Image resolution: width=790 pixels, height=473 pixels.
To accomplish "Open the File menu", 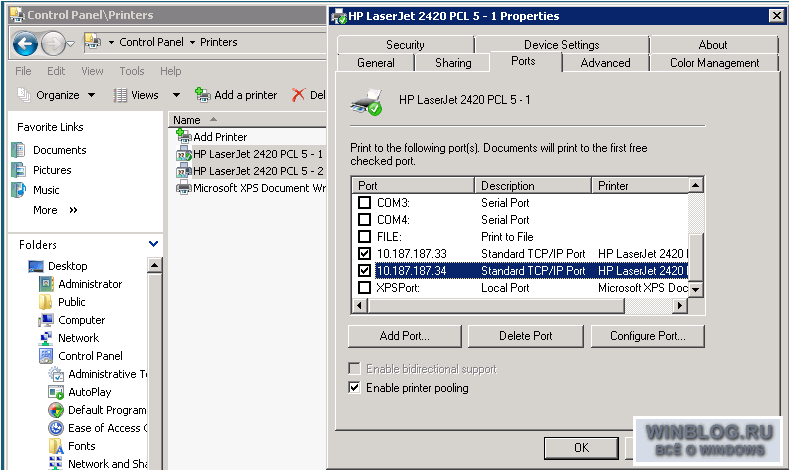I will coord(23,71).
